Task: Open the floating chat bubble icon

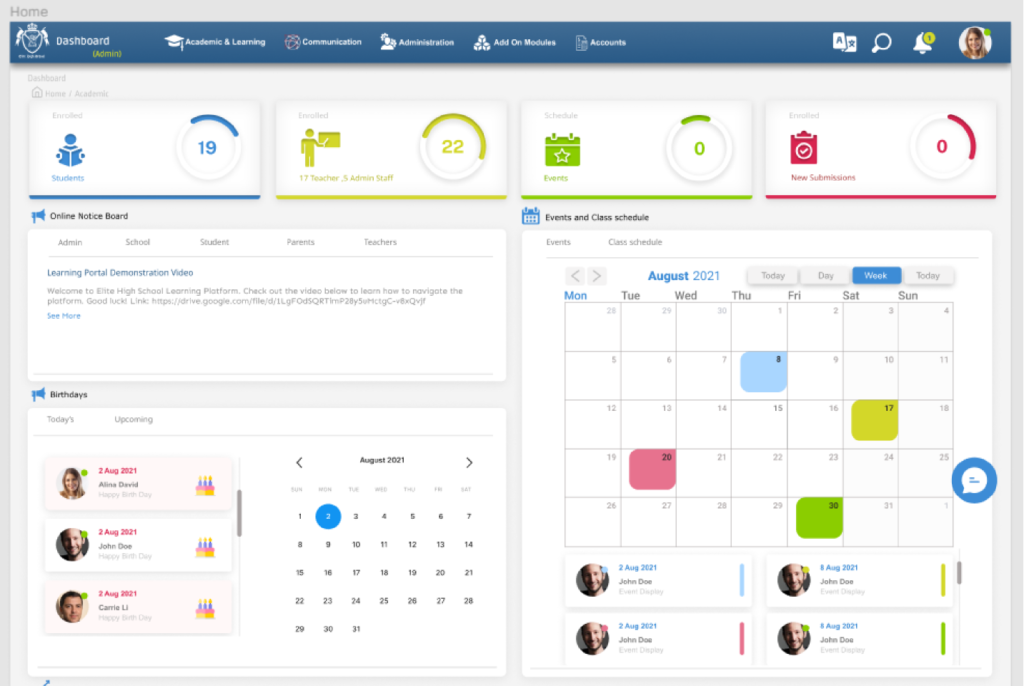Action: point(973,481)
